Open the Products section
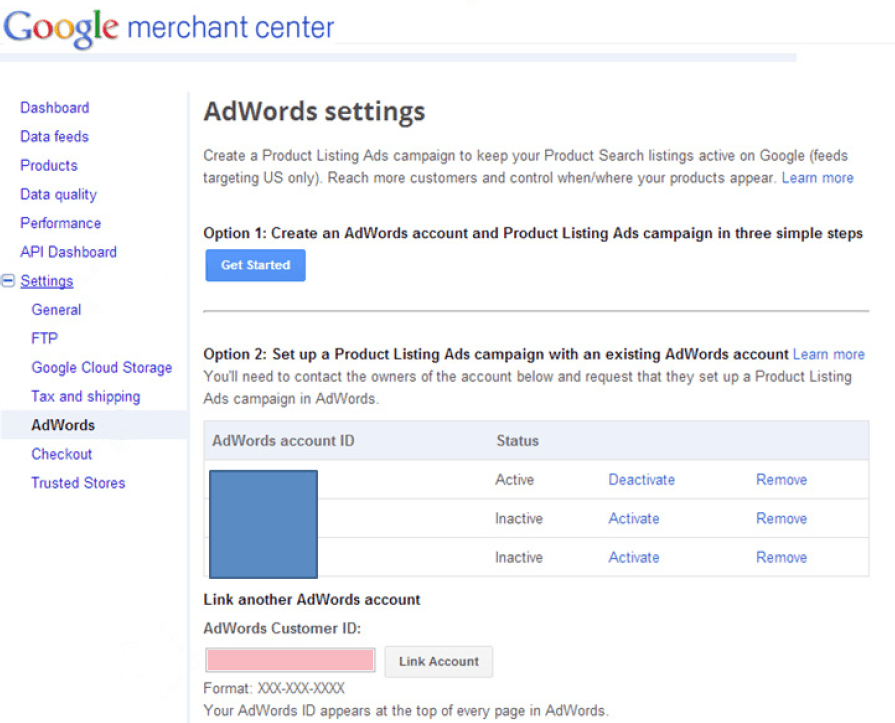Viewport: 895px width, 723px height. coord(49,165)
